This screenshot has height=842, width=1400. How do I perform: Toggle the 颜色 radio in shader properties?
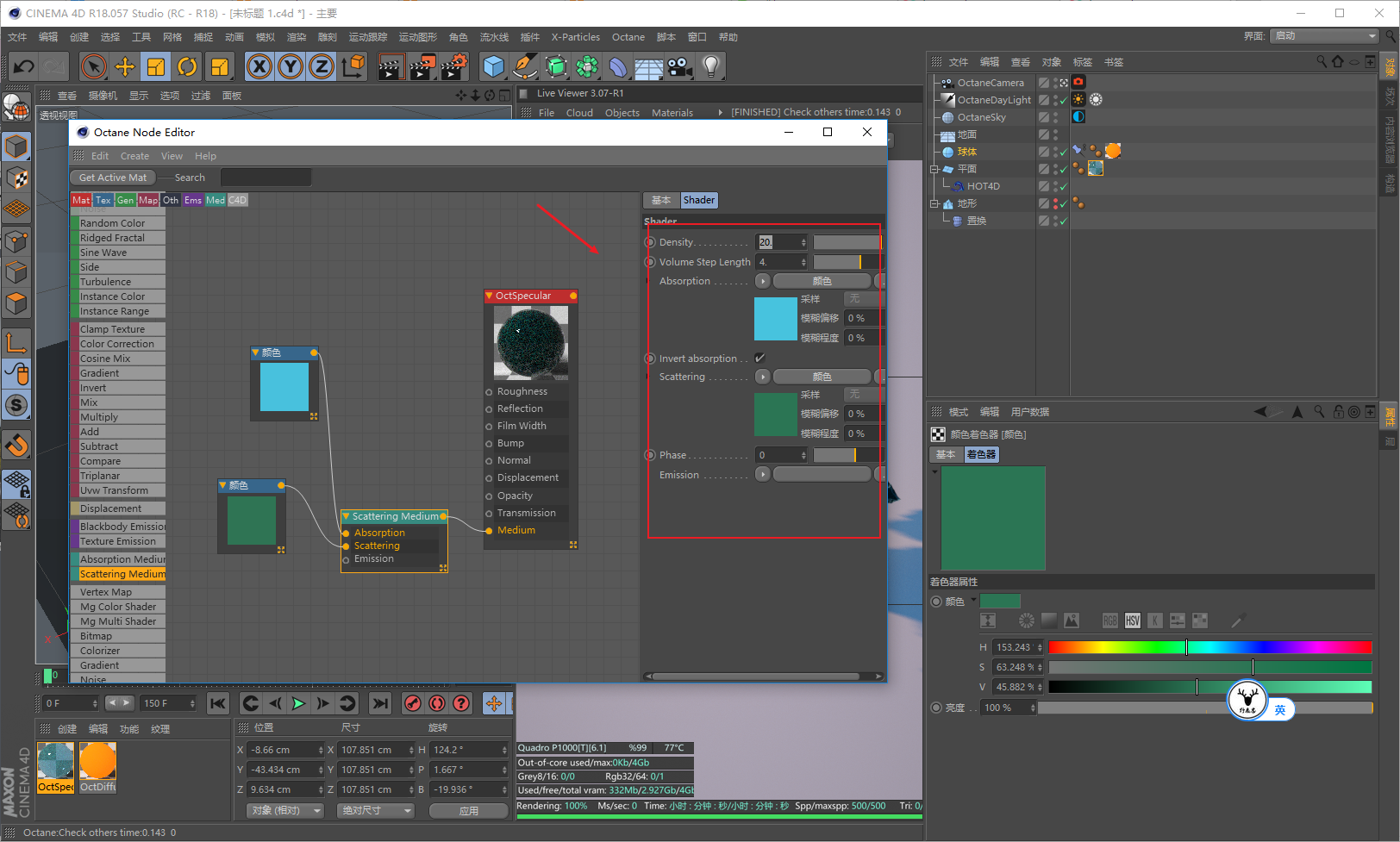[936, 602]
